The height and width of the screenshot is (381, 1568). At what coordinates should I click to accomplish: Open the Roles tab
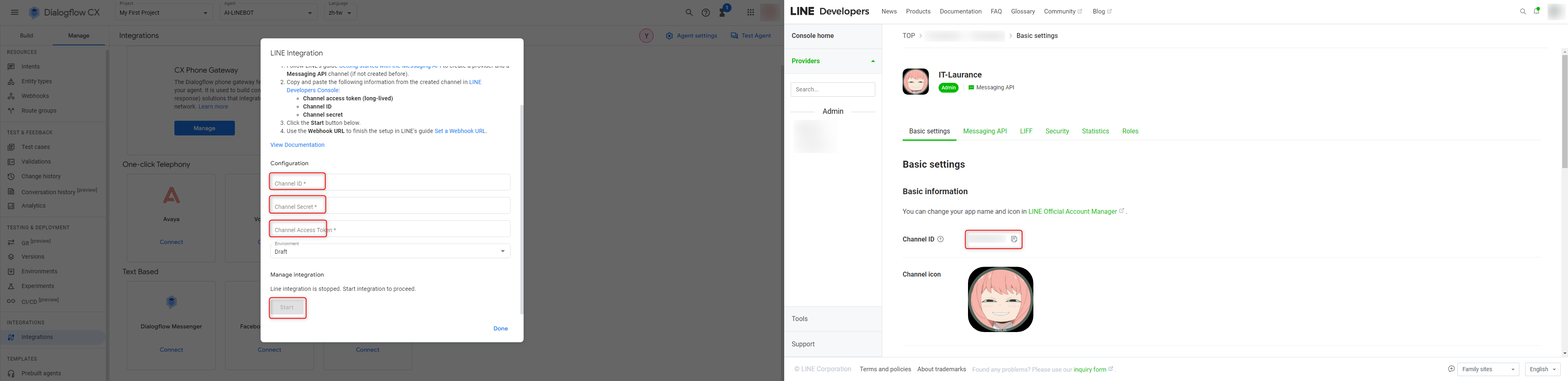(1130, 131)
